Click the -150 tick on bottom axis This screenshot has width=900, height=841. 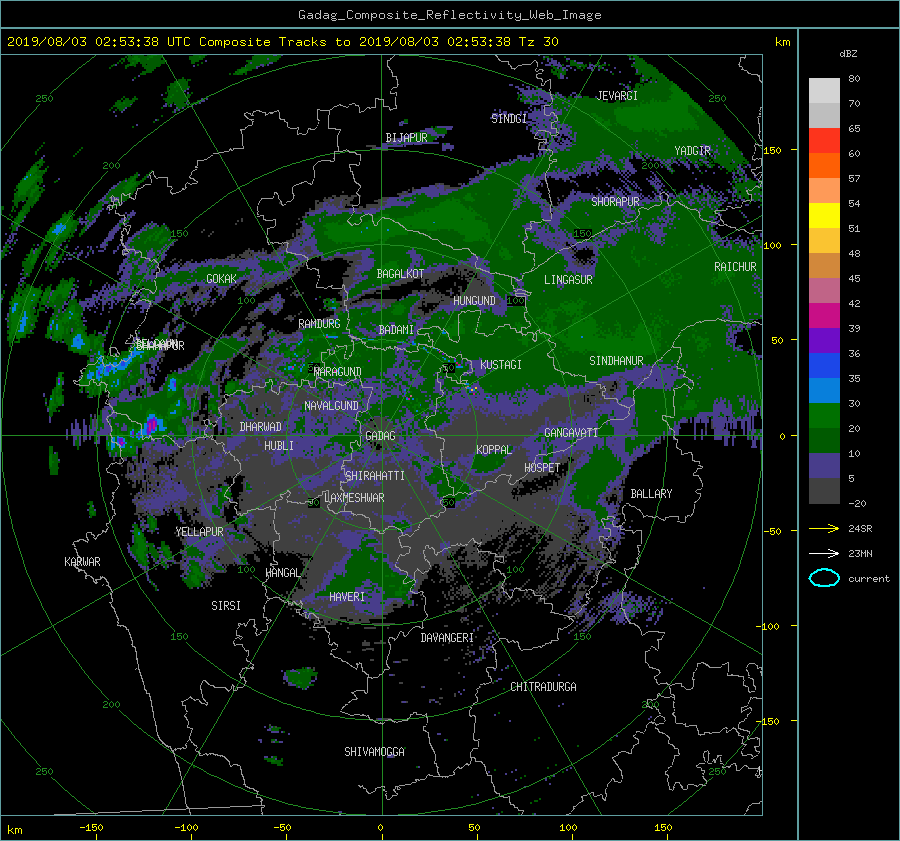point(91,828)
